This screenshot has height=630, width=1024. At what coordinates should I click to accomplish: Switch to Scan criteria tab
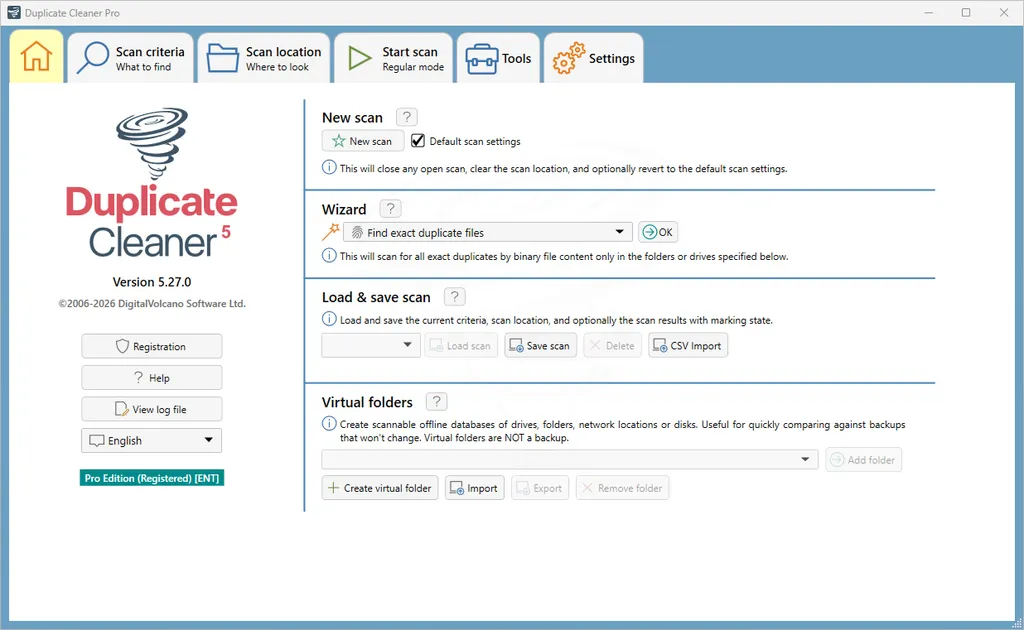pyautogui.click(x=131, y=58)
